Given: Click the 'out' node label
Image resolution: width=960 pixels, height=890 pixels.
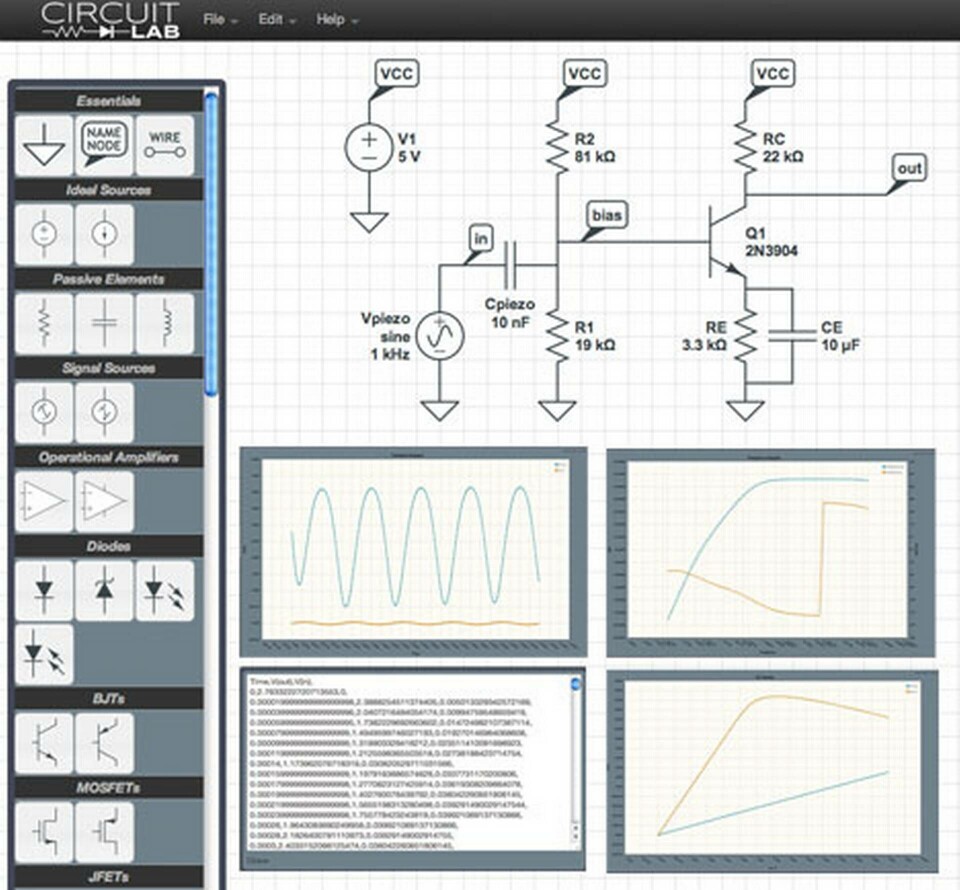Looking at the screenshot, I should coord(909,168).
